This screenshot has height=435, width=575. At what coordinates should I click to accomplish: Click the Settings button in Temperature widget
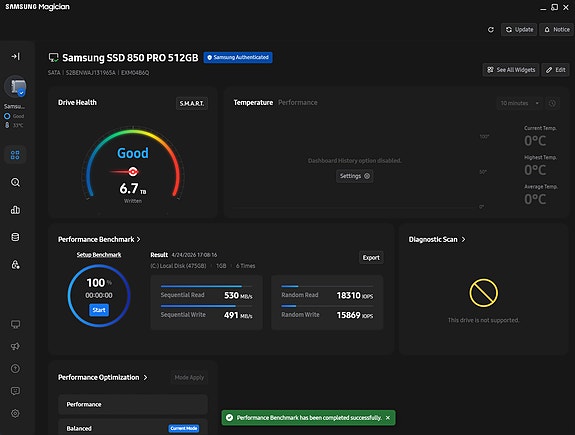pos(355,176)
